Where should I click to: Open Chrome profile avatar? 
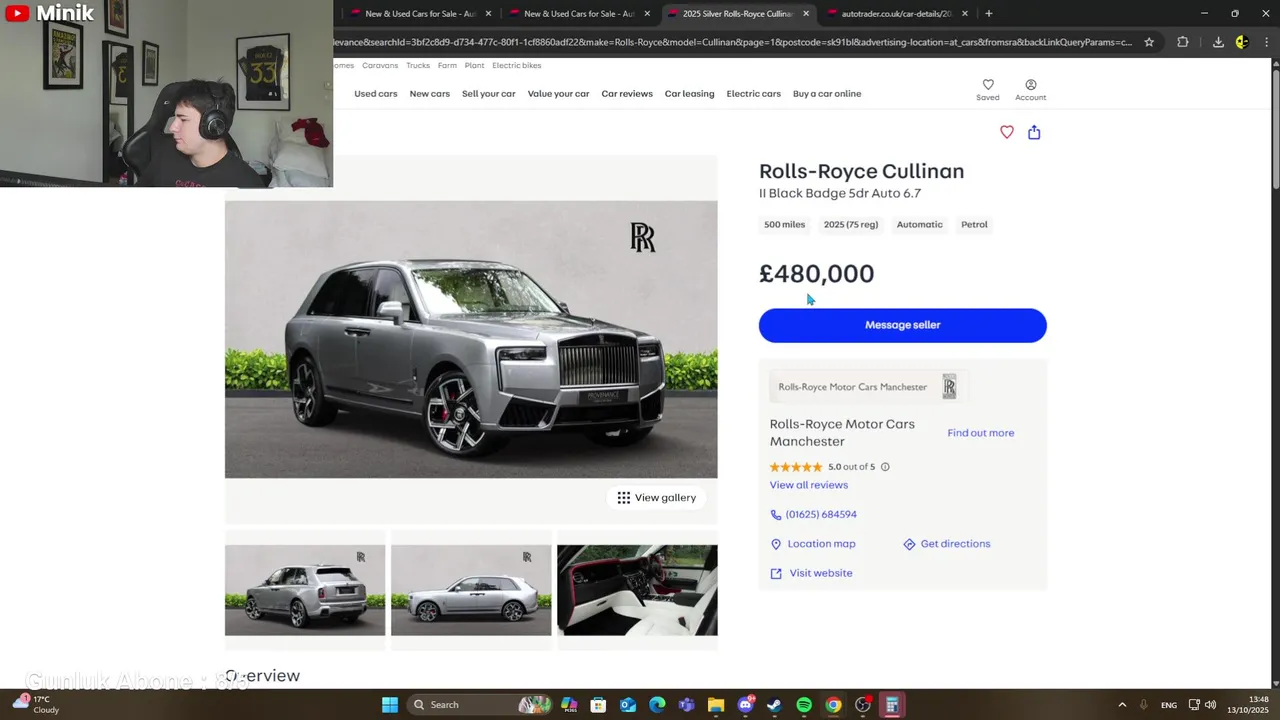point(1242,42)
